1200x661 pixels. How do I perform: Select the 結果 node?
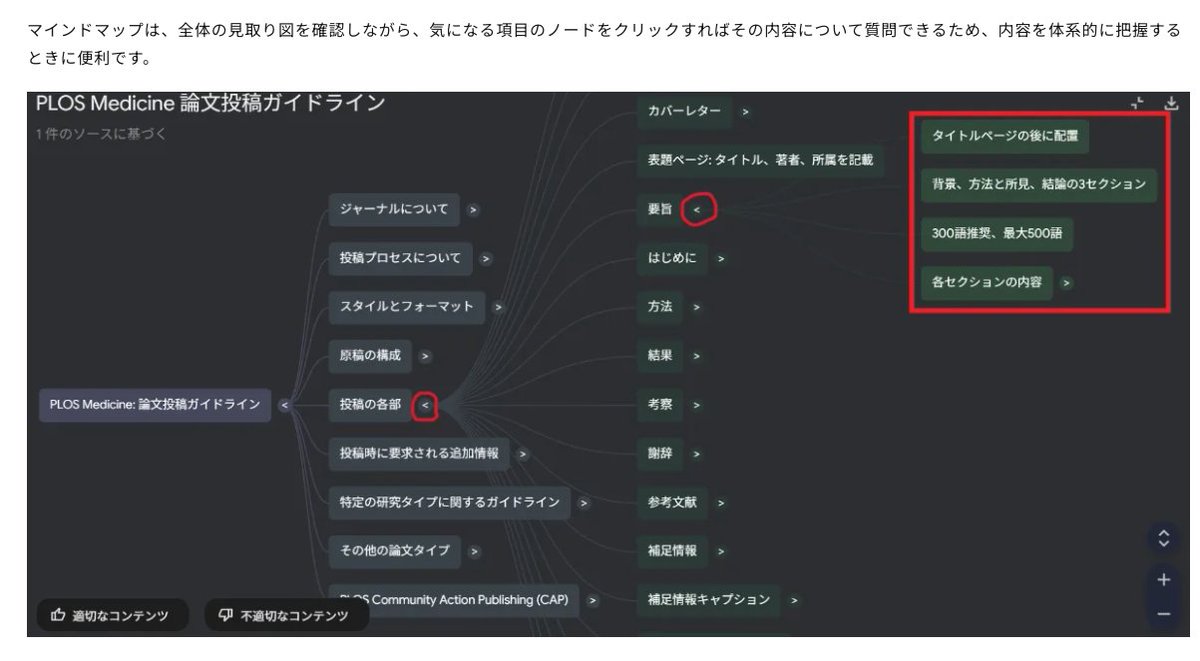pyautogui.click(x=660, y=356)
